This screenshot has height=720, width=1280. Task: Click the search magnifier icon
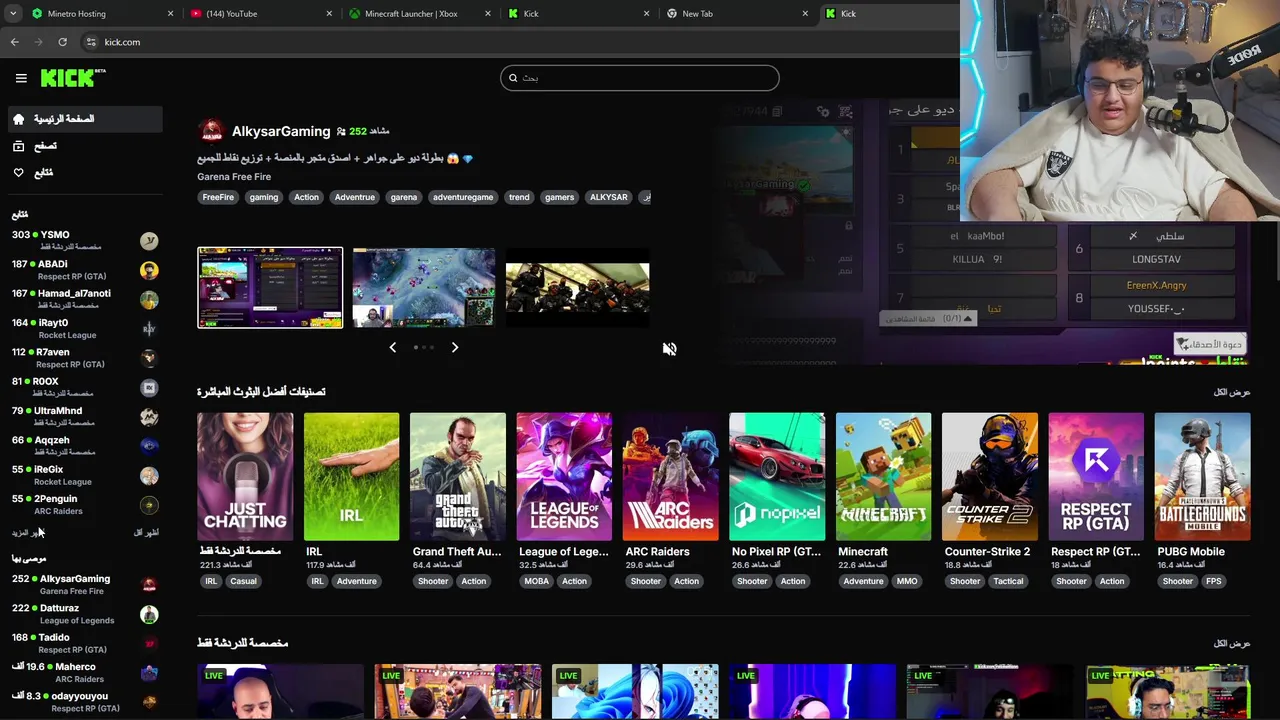tap(513, 78)
